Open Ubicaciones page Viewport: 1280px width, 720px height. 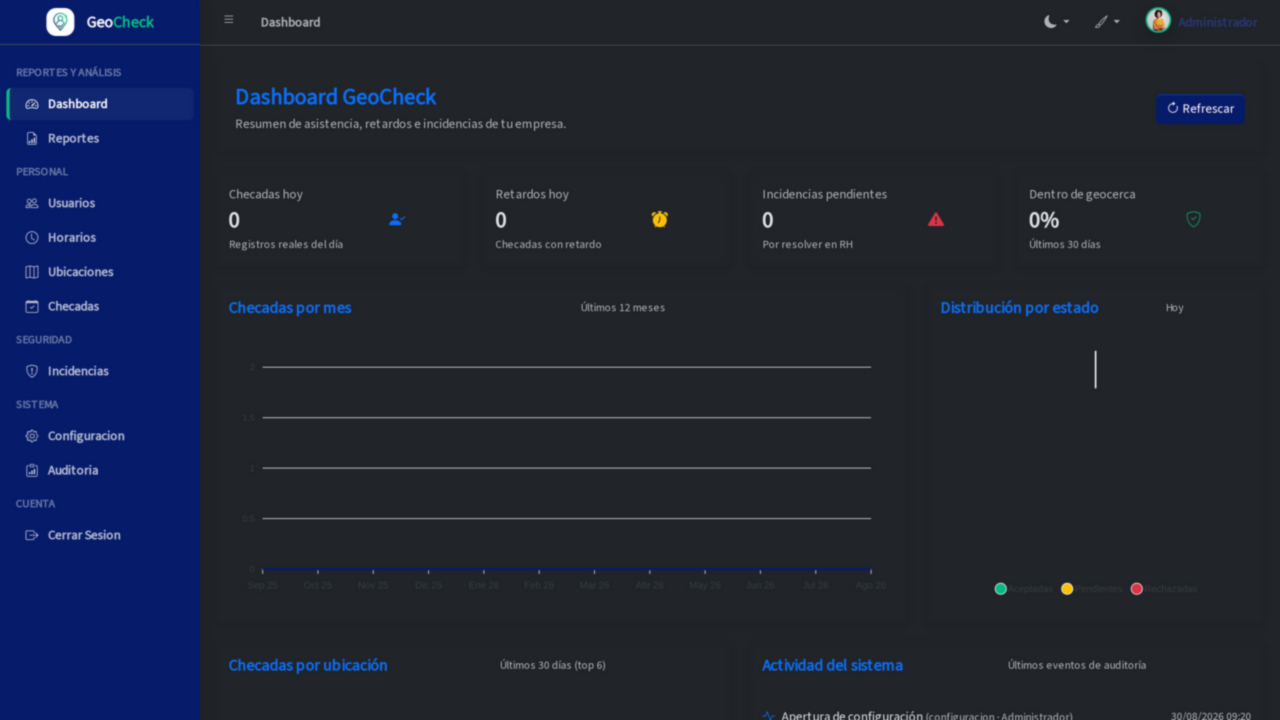point(100,272)
